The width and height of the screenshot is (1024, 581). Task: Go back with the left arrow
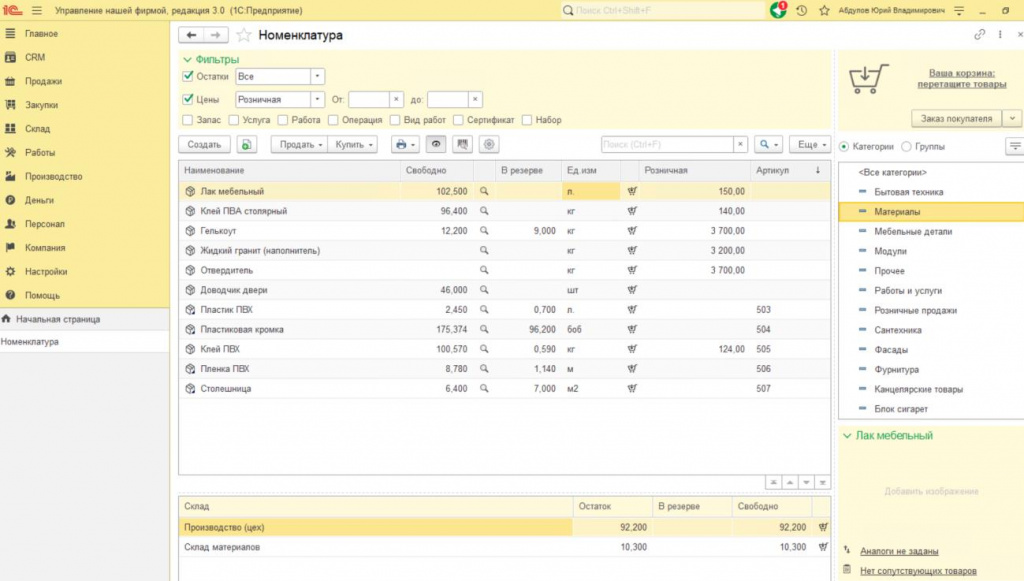coord(191,35)
